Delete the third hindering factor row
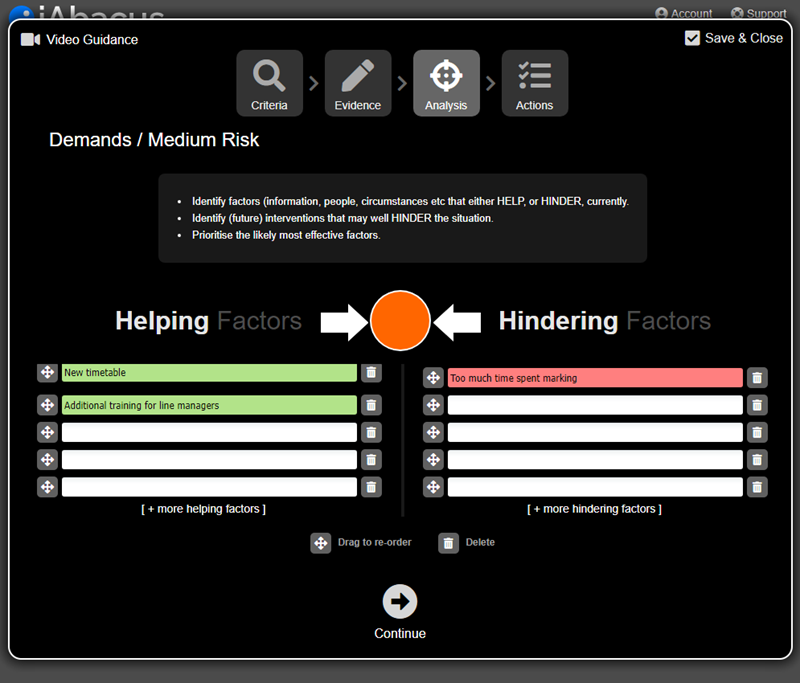Viewport: 800px width, 683px height. (758, 433)
